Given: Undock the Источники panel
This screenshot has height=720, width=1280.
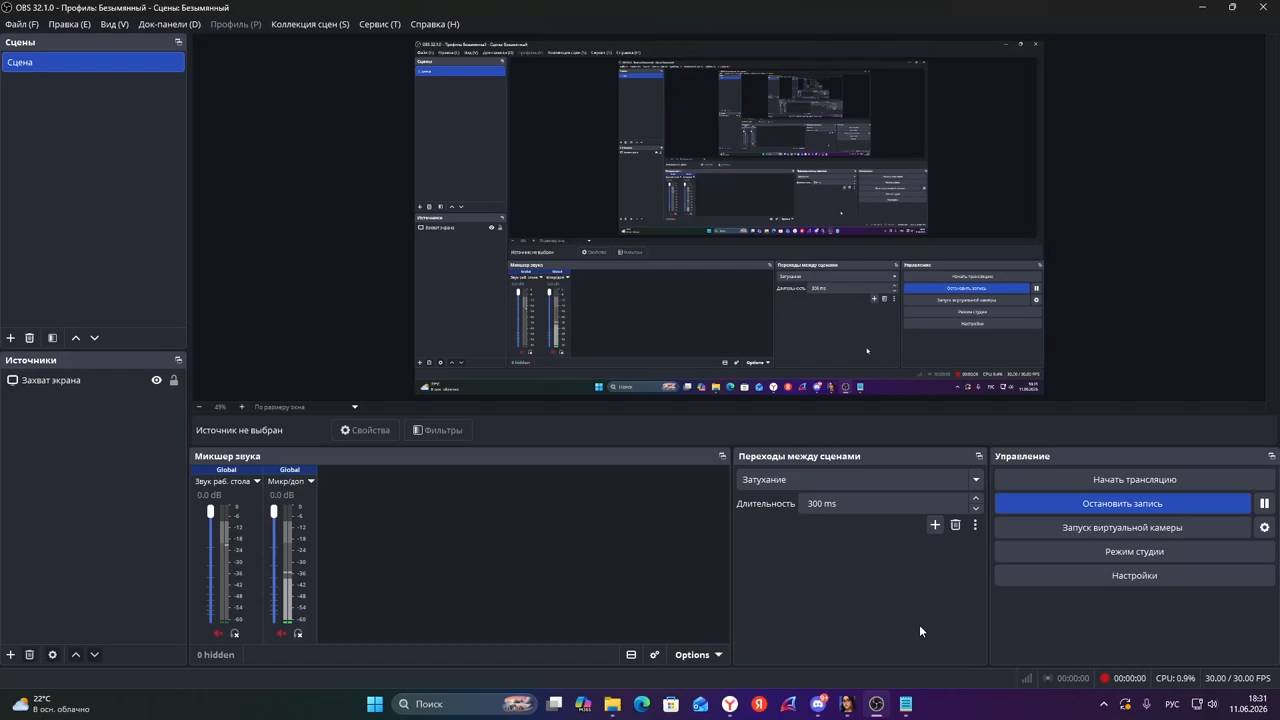Looking at the screenshot, I should click(179, 360).
